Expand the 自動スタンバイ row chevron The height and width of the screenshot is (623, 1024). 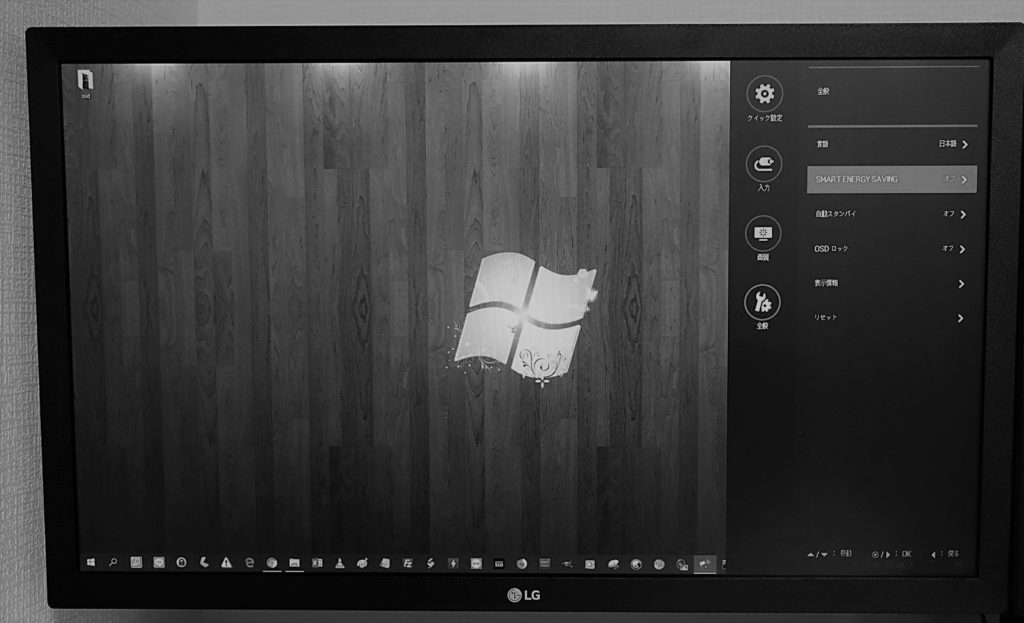pos(963,214)
